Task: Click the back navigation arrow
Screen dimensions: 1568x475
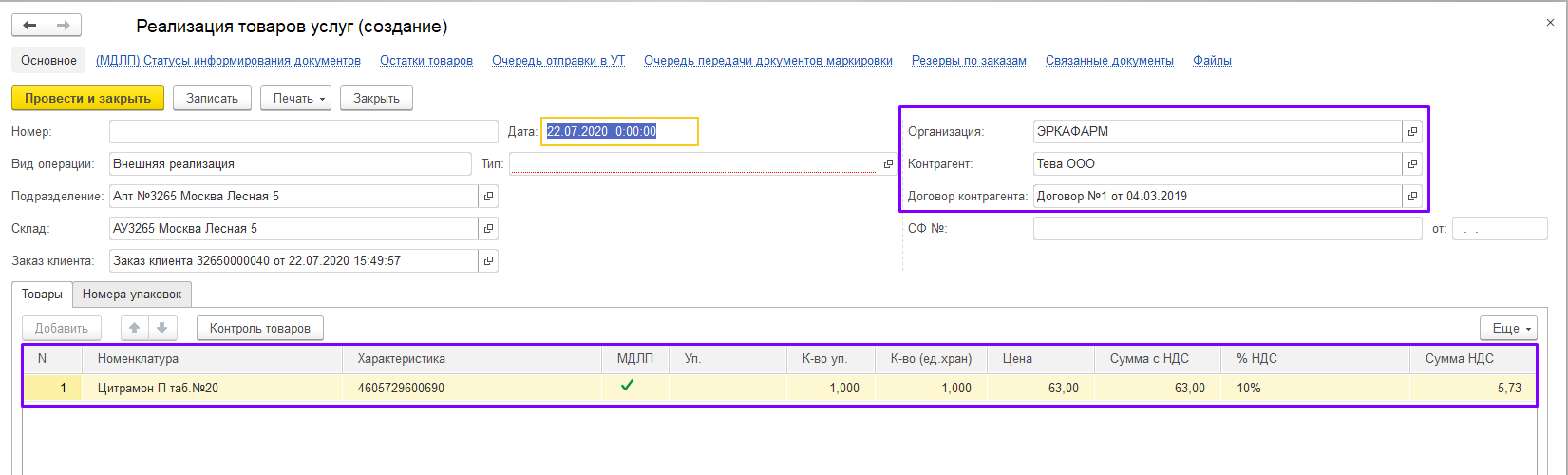Action: pos(29,26)
